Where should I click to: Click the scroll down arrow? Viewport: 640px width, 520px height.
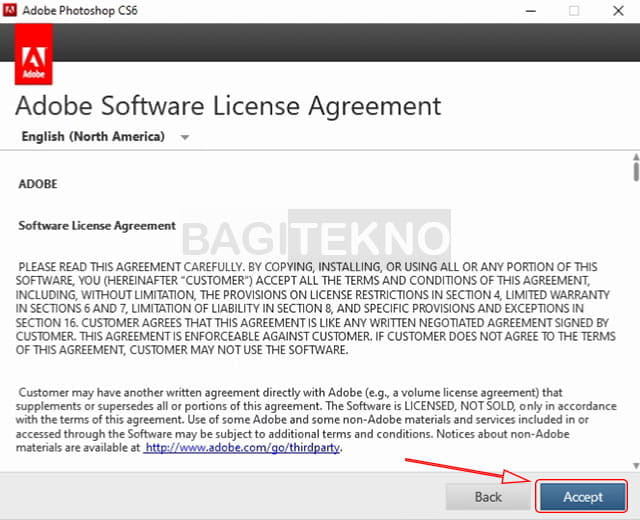click(636, 466)
